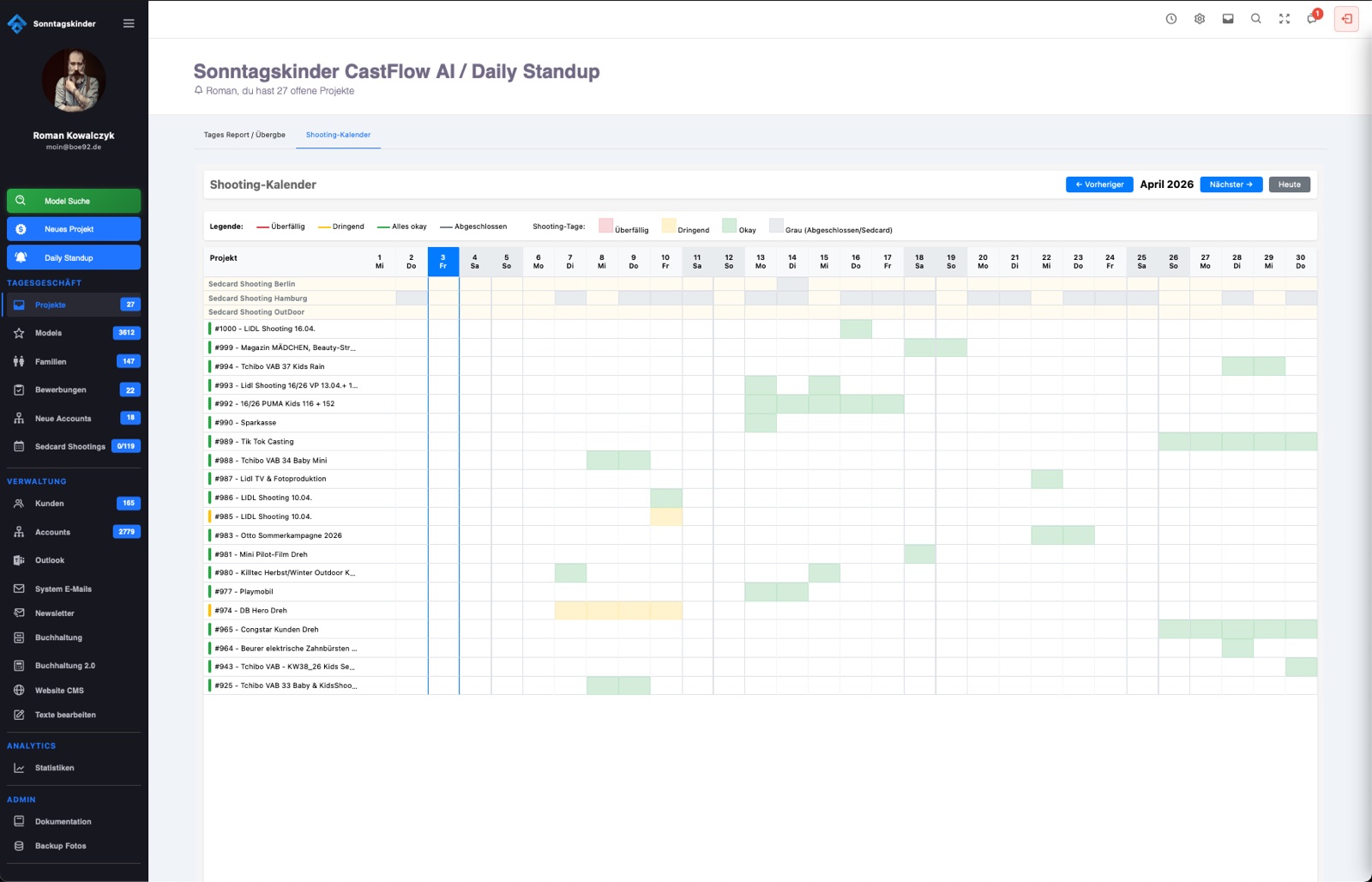Open Bewerbungen sidebar icon
Image resolution: width=1372 pixels, height=882 pixels.
[x=19, y=390]
